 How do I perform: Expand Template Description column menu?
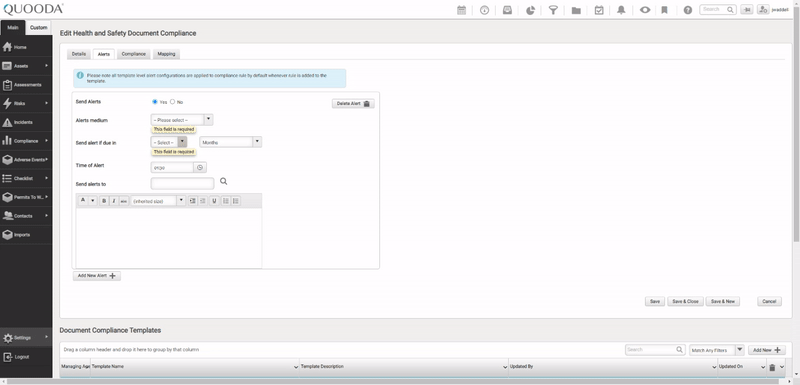(505, 367)
